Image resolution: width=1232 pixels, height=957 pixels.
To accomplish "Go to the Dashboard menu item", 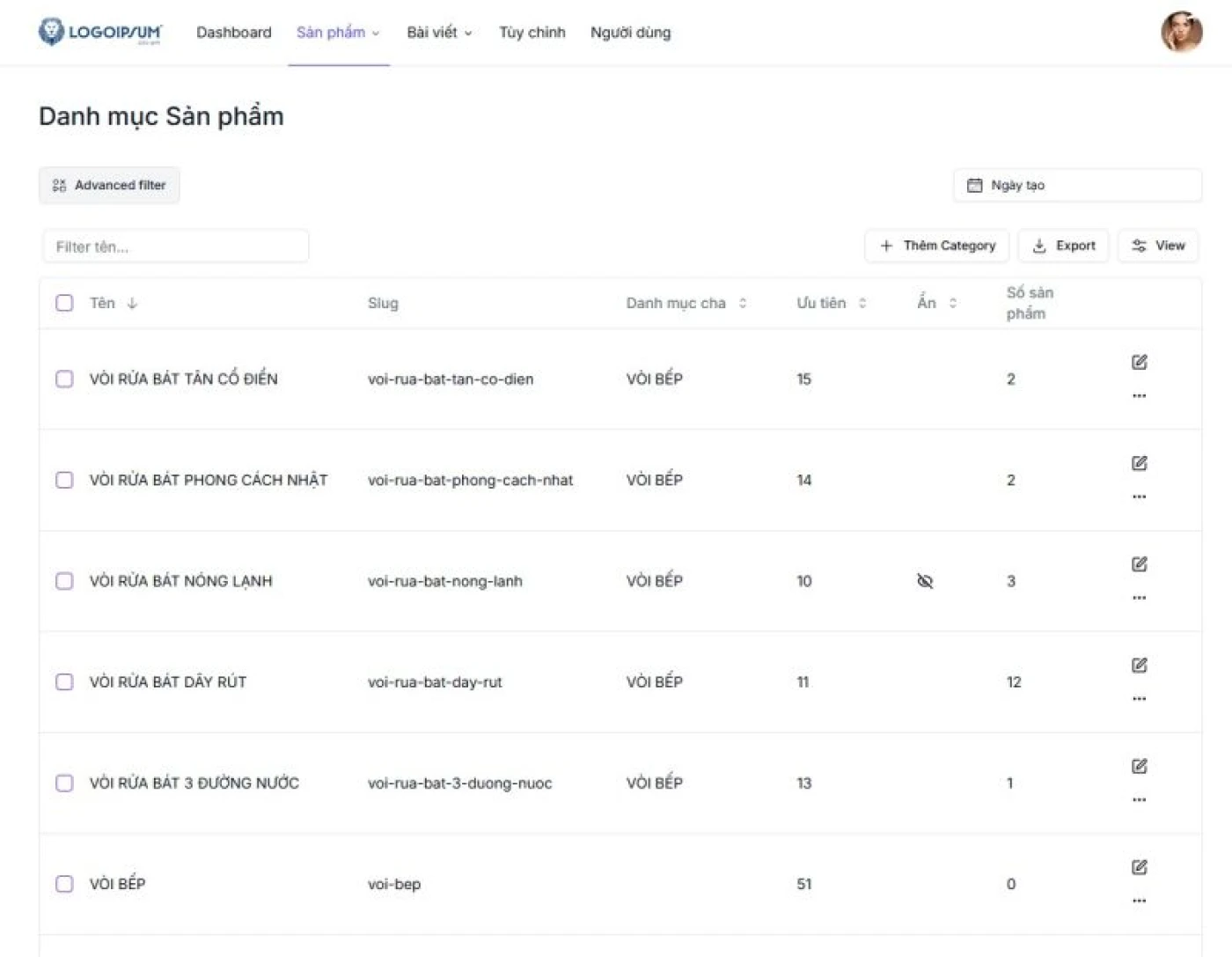I will pos(233,33).
